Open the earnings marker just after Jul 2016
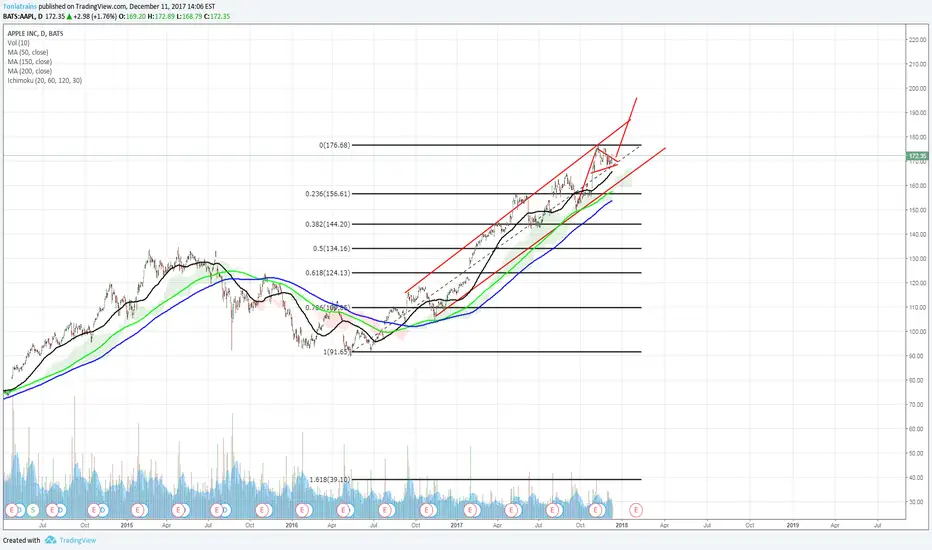932x550 pixels. (x=385, y=510)
